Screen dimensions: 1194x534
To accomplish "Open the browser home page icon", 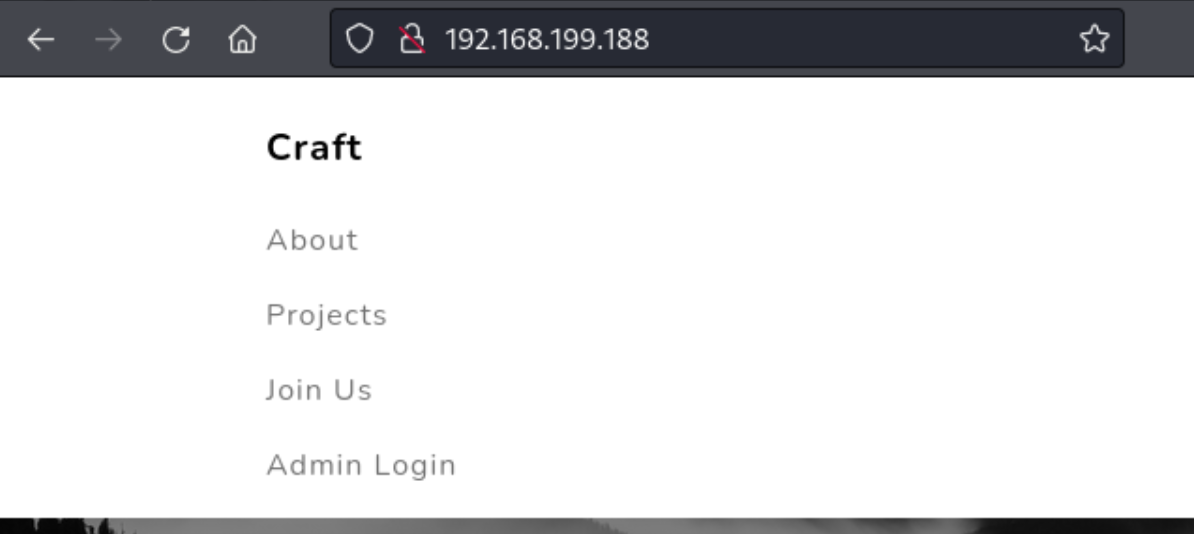I will 243,39.
